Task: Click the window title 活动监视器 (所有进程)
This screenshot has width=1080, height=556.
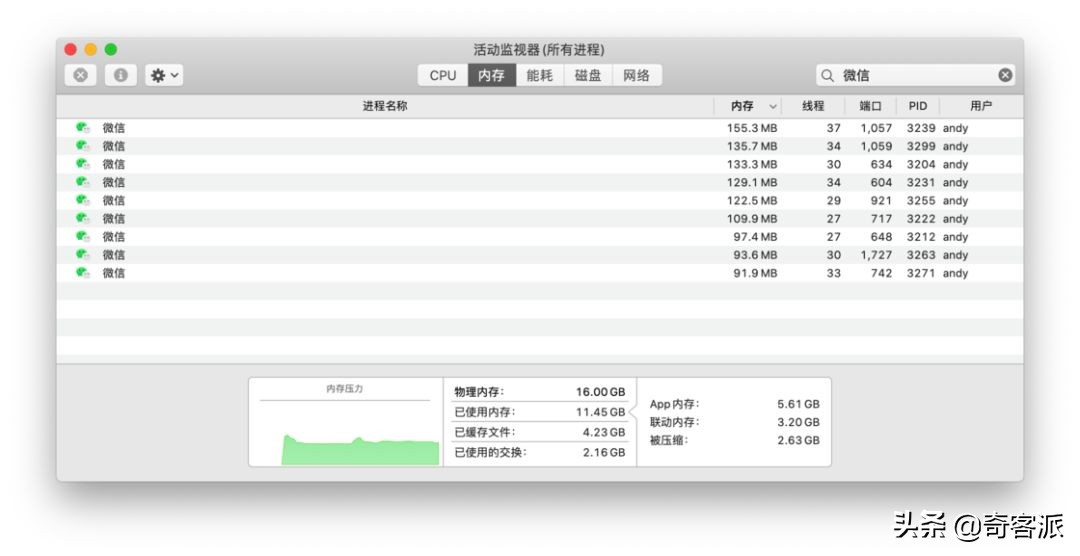Action: tap(539, 50)
